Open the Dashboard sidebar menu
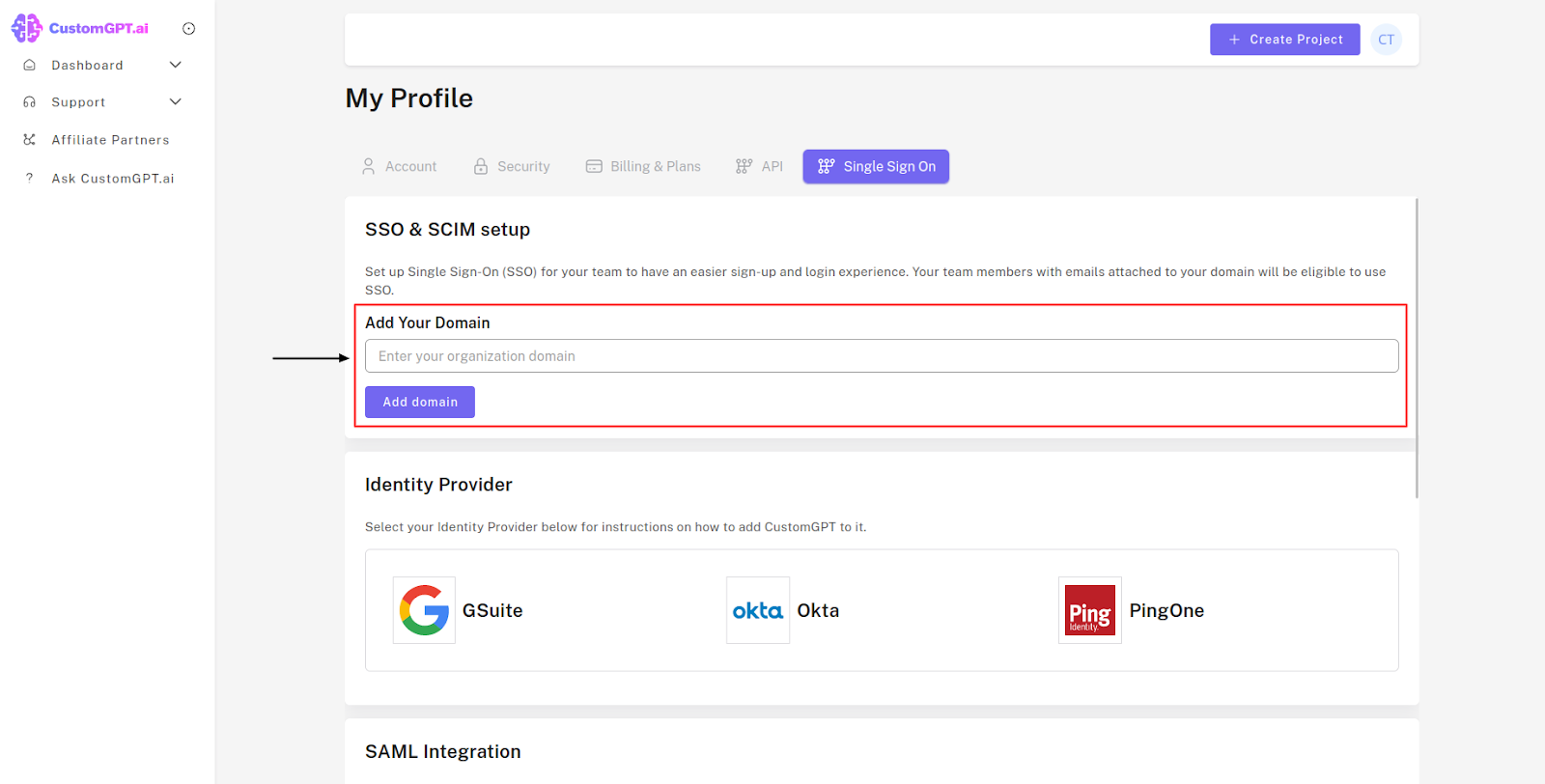 click(102, 65)
